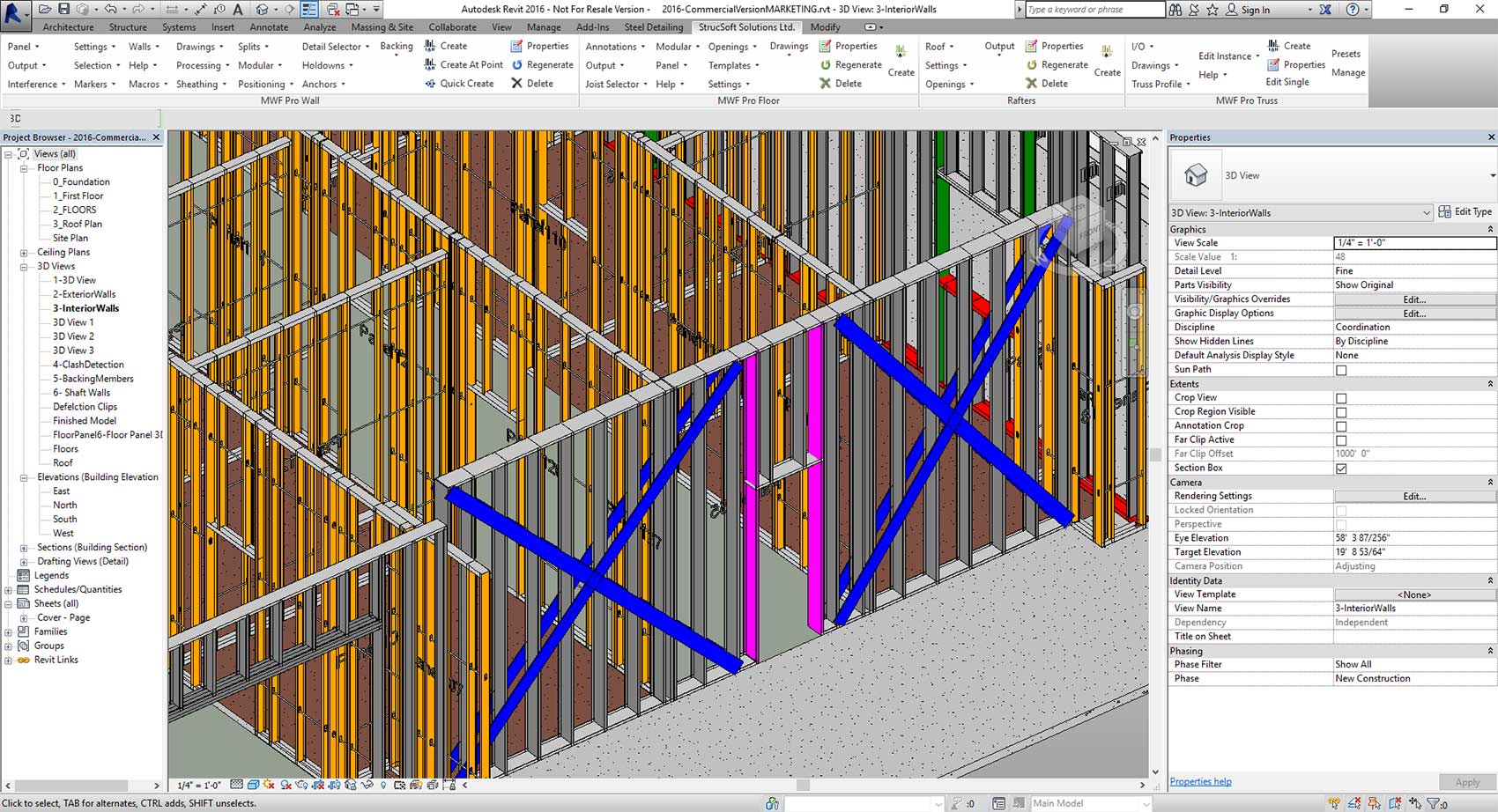
Task: Click the Delete X icon in MWF Pro Floor panel
Action: (x=825, y=84)
